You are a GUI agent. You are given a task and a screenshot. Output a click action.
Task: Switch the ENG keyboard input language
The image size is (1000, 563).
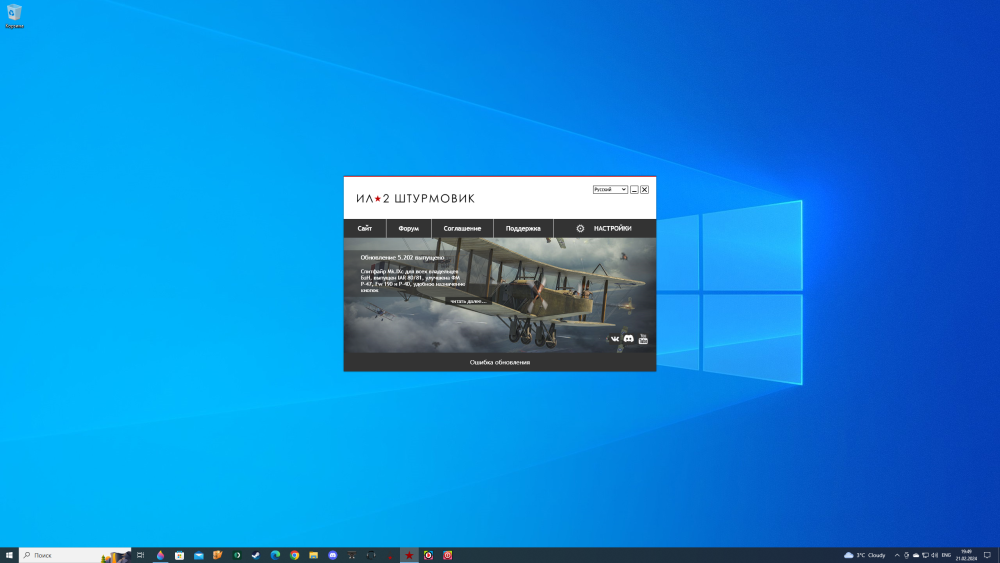pos(946,555)
